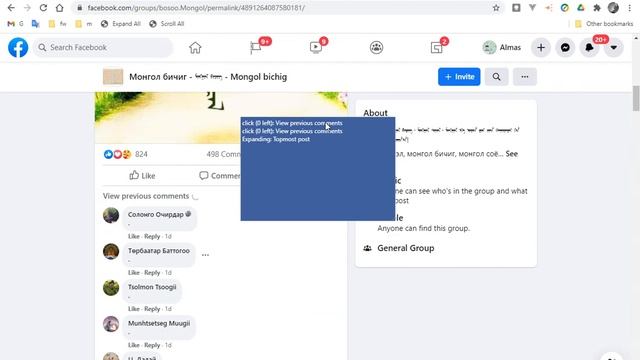Image resolution: width=640 pixels, height=360 pixels.
Task: Like the post
Action: [x=142, y=176]
